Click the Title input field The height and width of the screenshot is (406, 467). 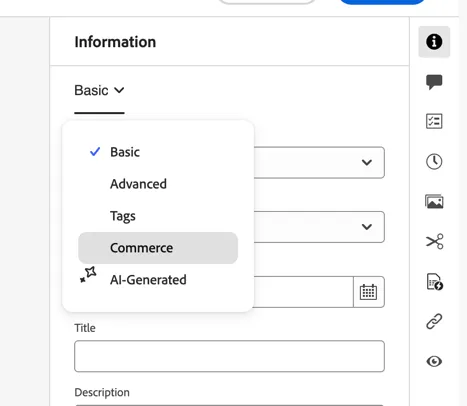(229, 356)
